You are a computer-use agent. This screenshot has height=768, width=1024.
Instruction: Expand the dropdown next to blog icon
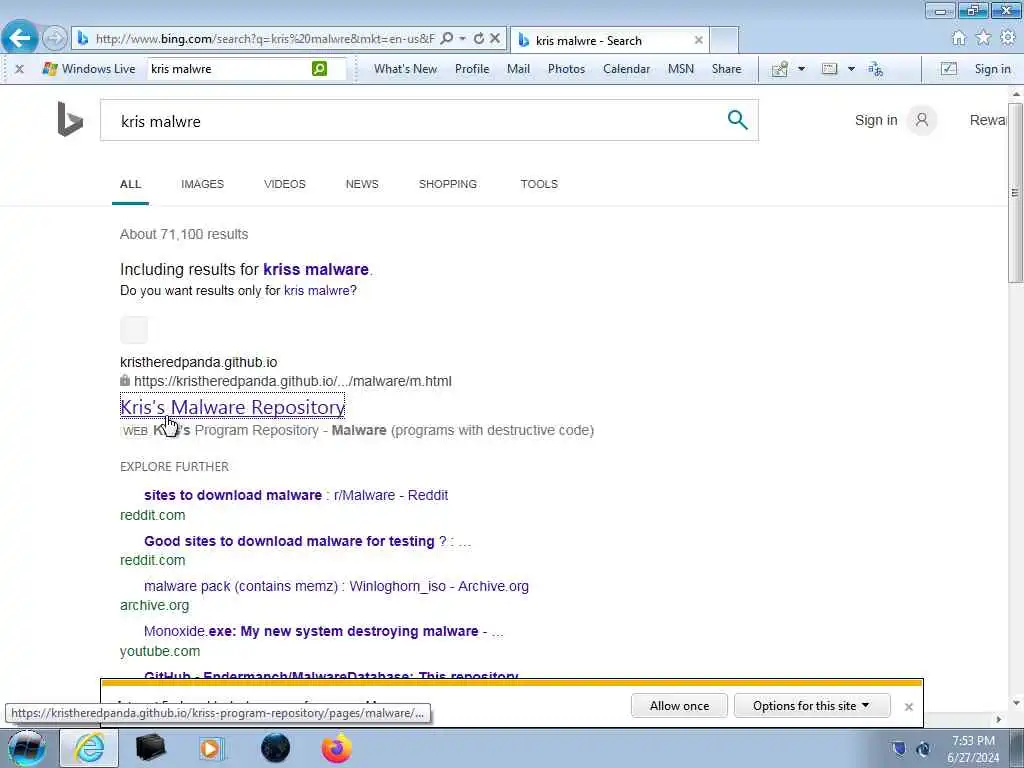[801, 69]
